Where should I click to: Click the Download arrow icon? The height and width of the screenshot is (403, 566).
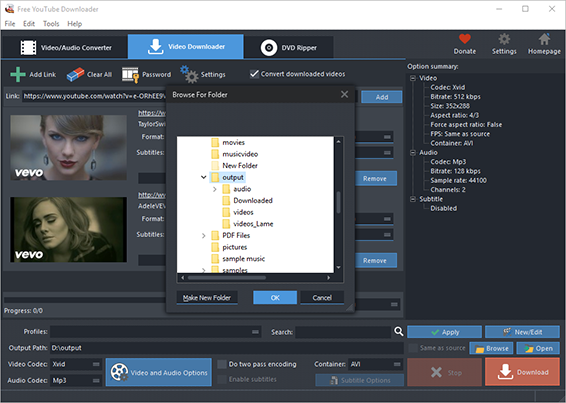(505, 372)
